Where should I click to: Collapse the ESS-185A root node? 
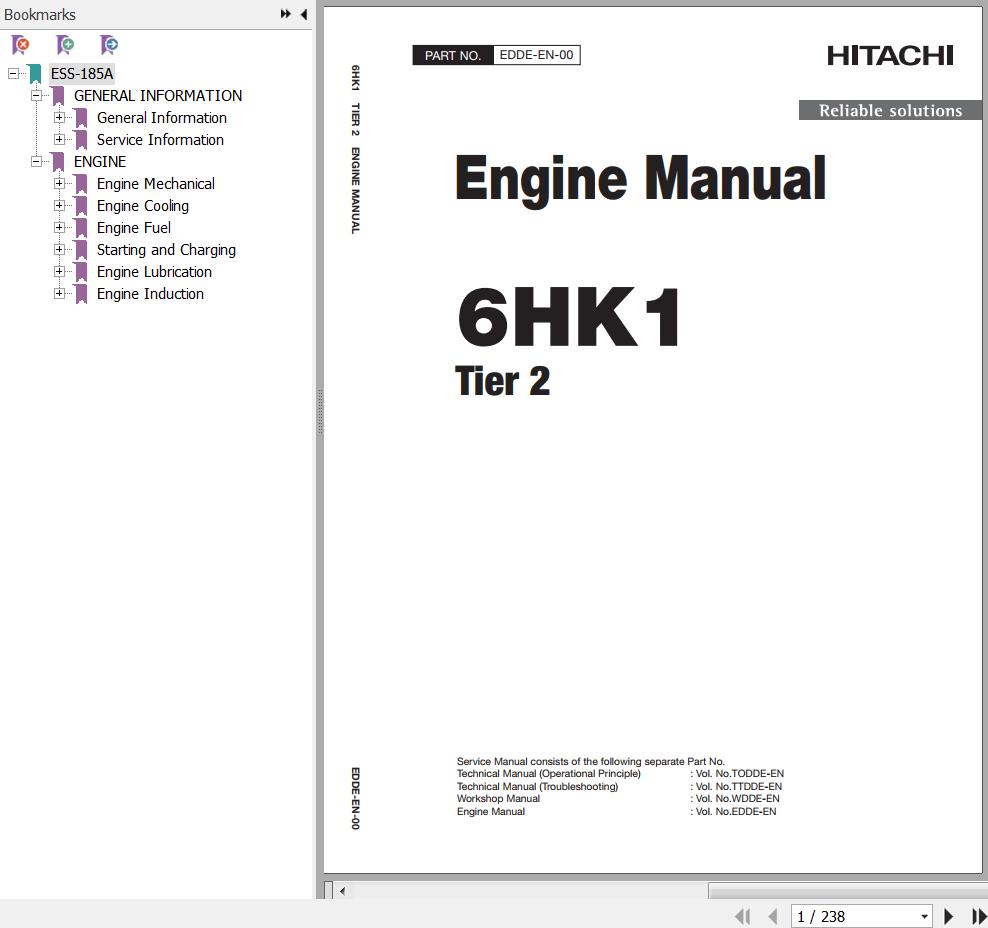pos(13,73)
